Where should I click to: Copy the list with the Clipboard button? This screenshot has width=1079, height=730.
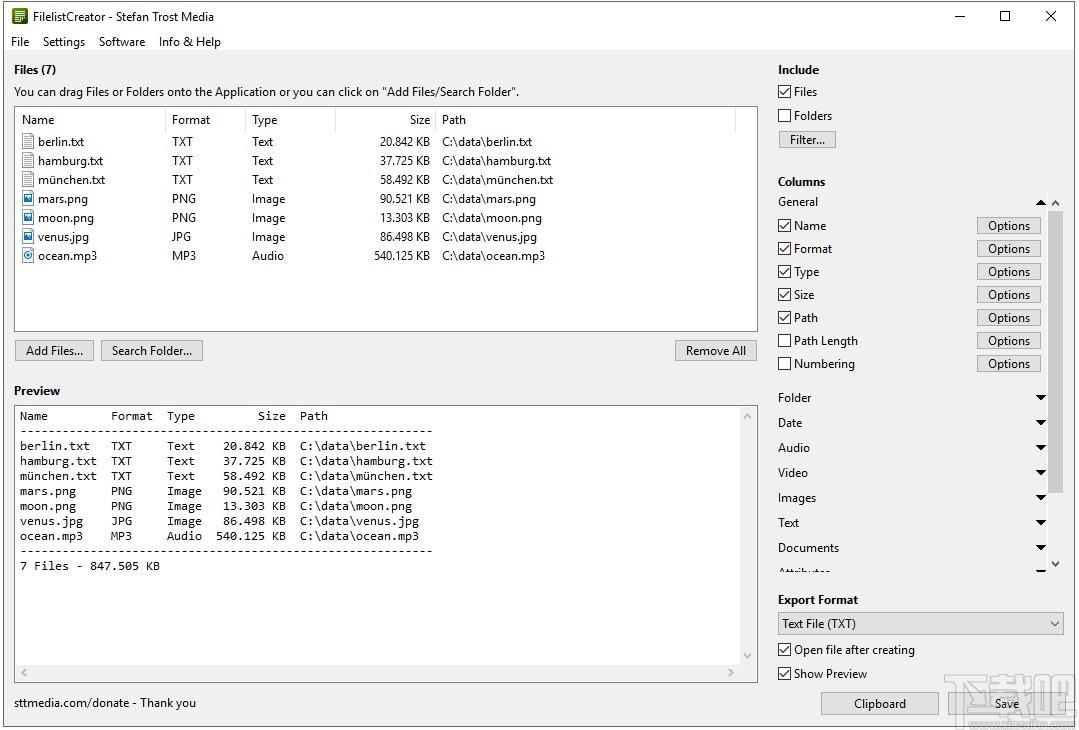pyautogui.click(x=880, y=704)
